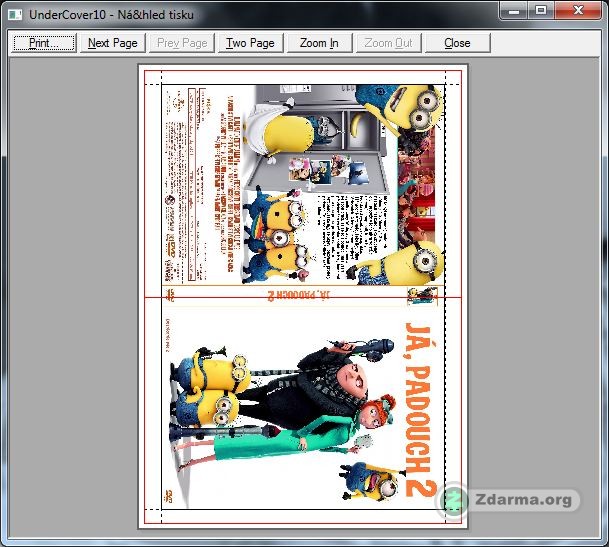The image size is (609, 547).
Task: Zoom In on the print preview
Action: [319, 43]
